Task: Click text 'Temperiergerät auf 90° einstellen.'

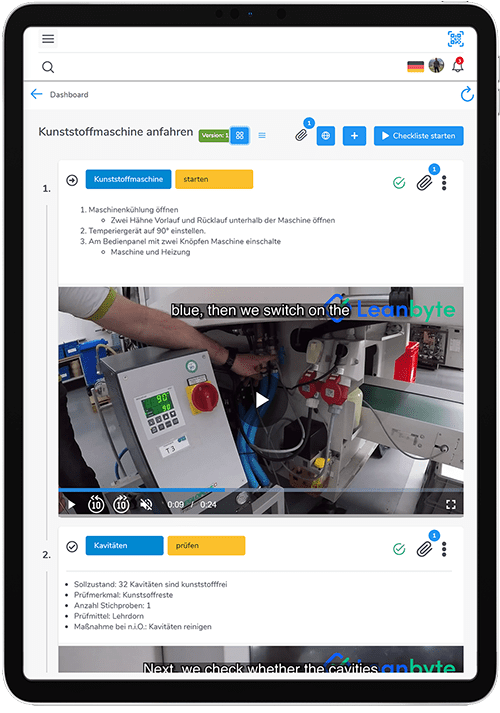Action: [147, 231]
